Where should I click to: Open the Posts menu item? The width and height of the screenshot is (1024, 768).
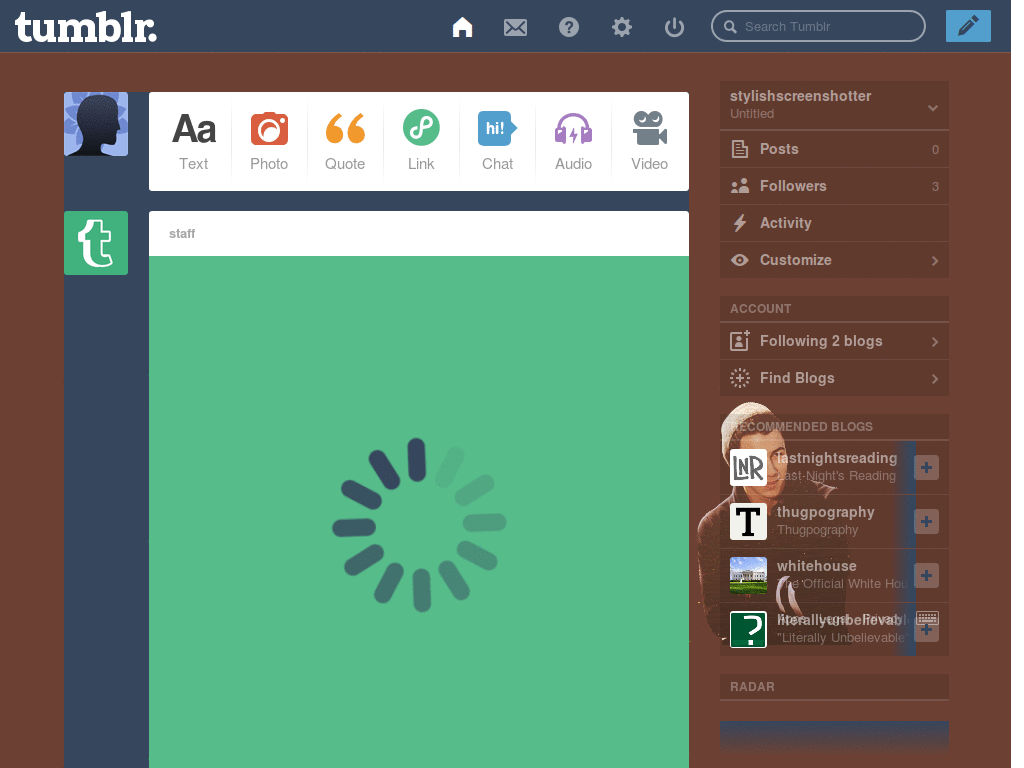click(835, 149)
